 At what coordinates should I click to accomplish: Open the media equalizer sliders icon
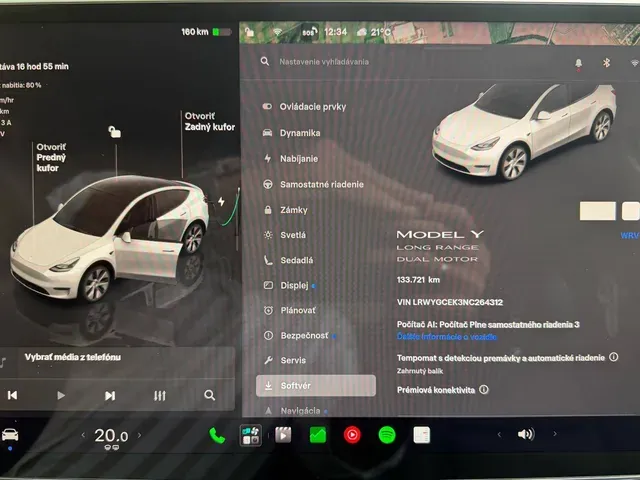(160, 396)
